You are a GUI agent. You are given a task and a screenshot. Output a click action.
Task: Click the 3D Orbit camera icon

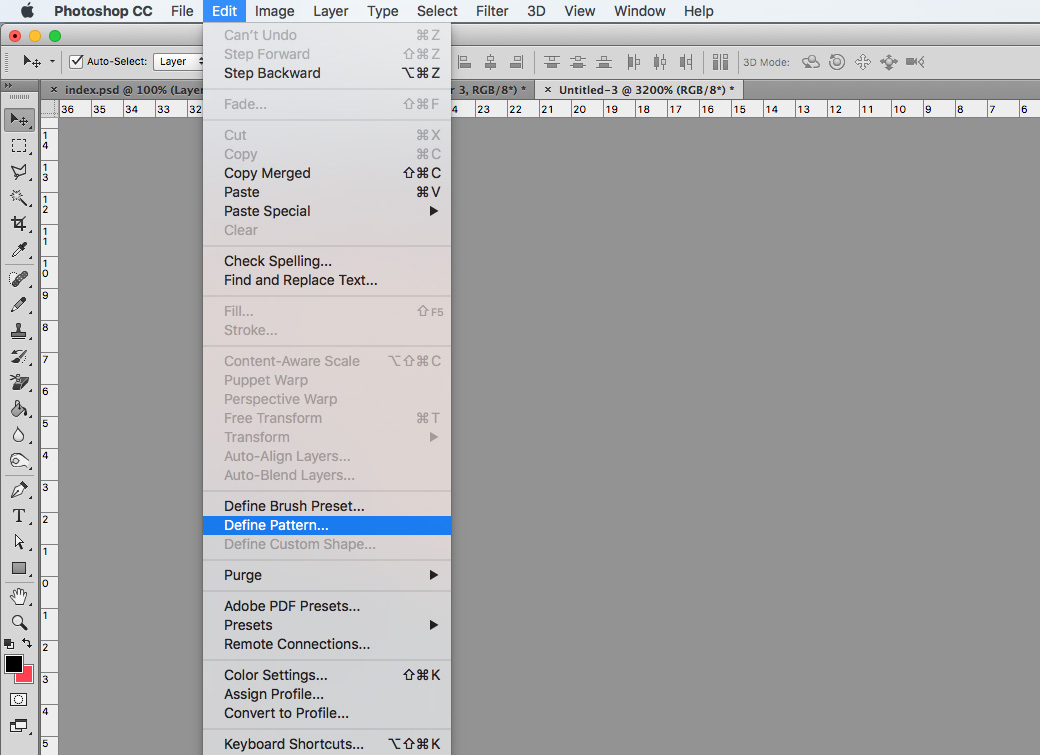[x=811, y=62]
